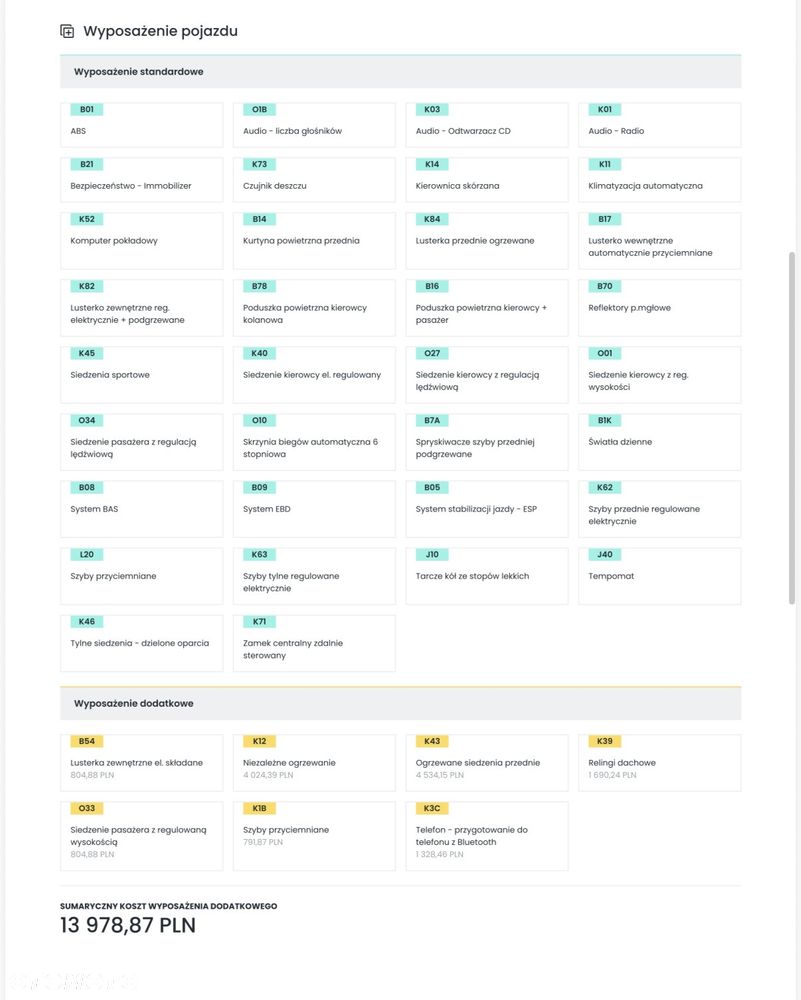801x1000 pixels.
Task: Select the Tempomat equipment card
Action: [659, 576]
